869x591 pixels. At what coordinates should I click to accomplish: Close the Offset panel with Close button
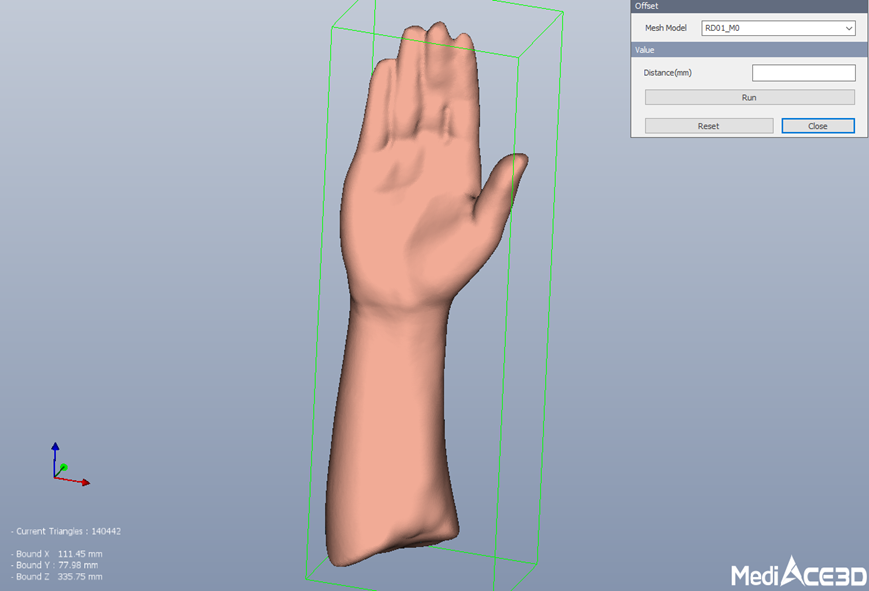(x=817, y=126)
